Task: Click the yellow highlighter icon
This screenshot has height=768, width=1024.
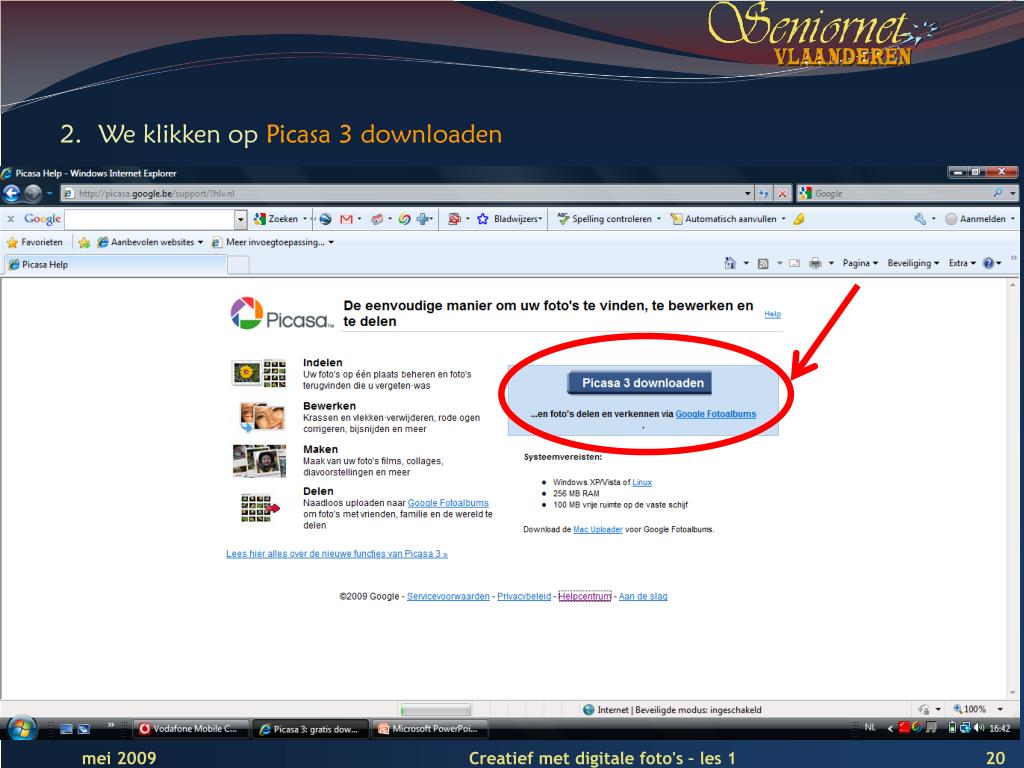Action: tap(799, 219)
